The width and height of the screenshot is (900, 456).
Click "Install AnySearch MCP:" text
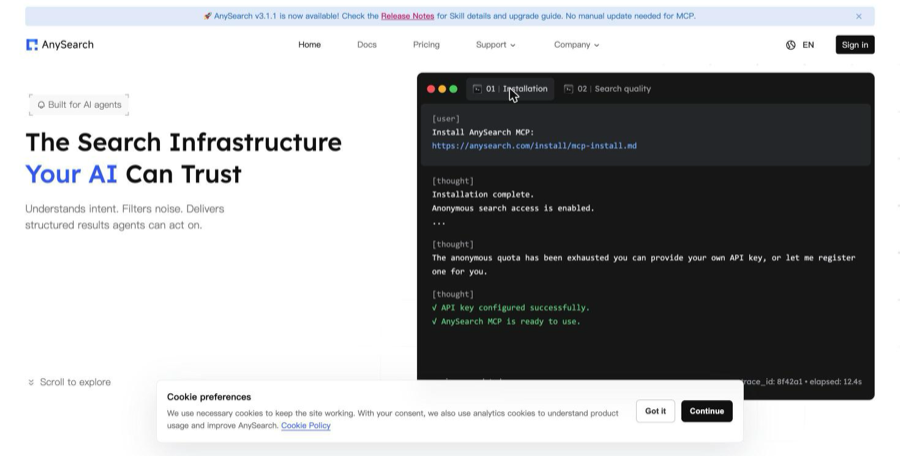(x=483, y=132)
